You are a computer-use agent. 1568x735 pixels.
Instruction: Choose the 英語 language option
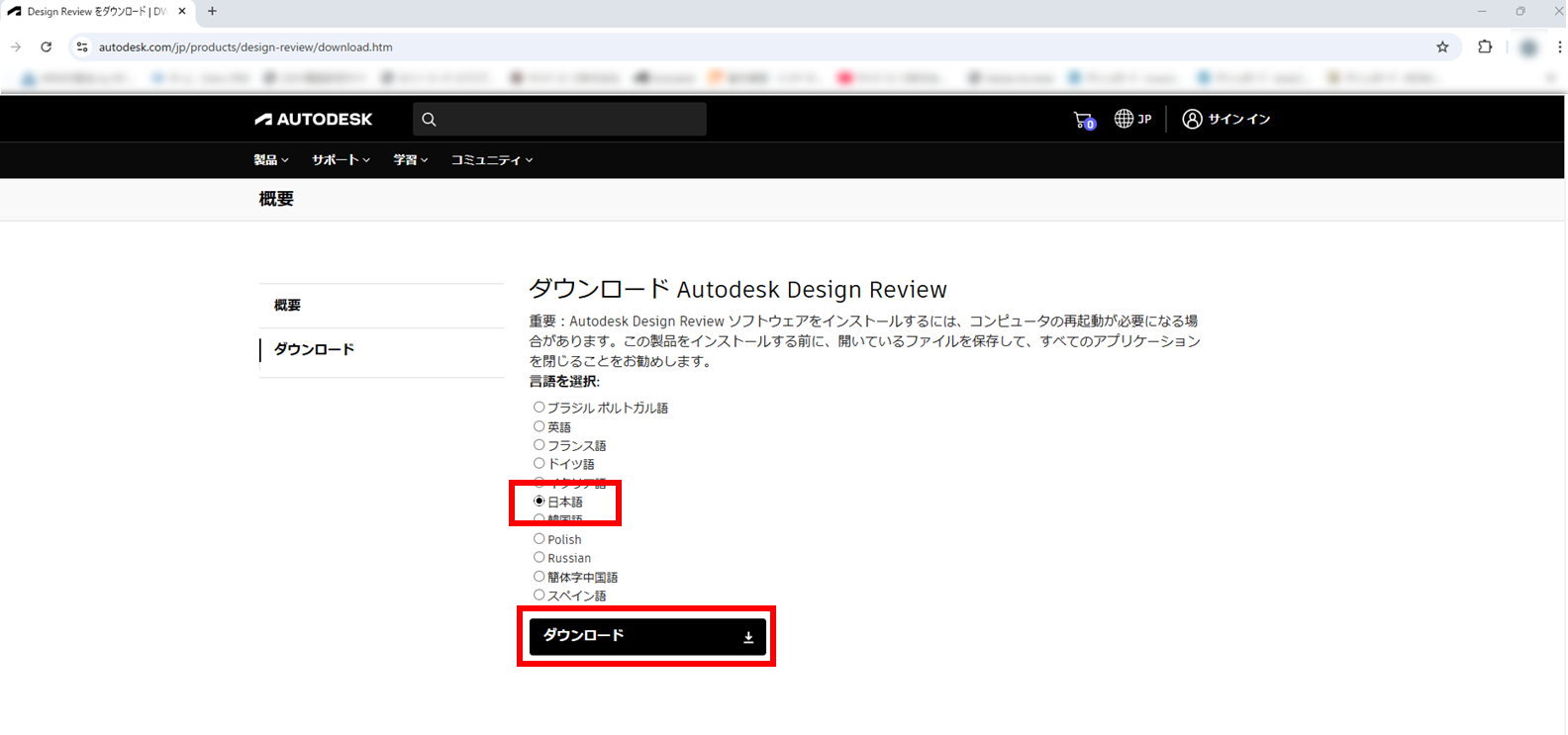pos(539,426)
